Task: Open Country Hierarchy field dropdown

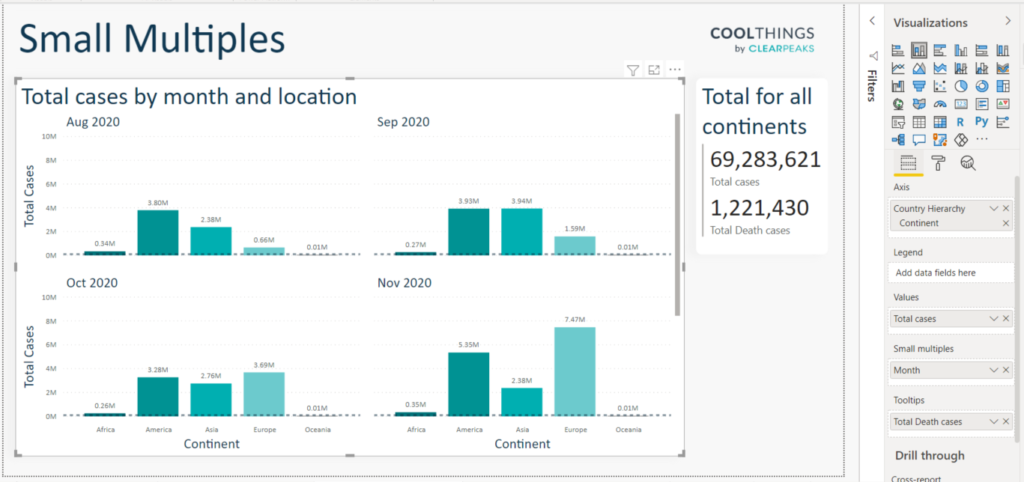Action: coord(993,208)
